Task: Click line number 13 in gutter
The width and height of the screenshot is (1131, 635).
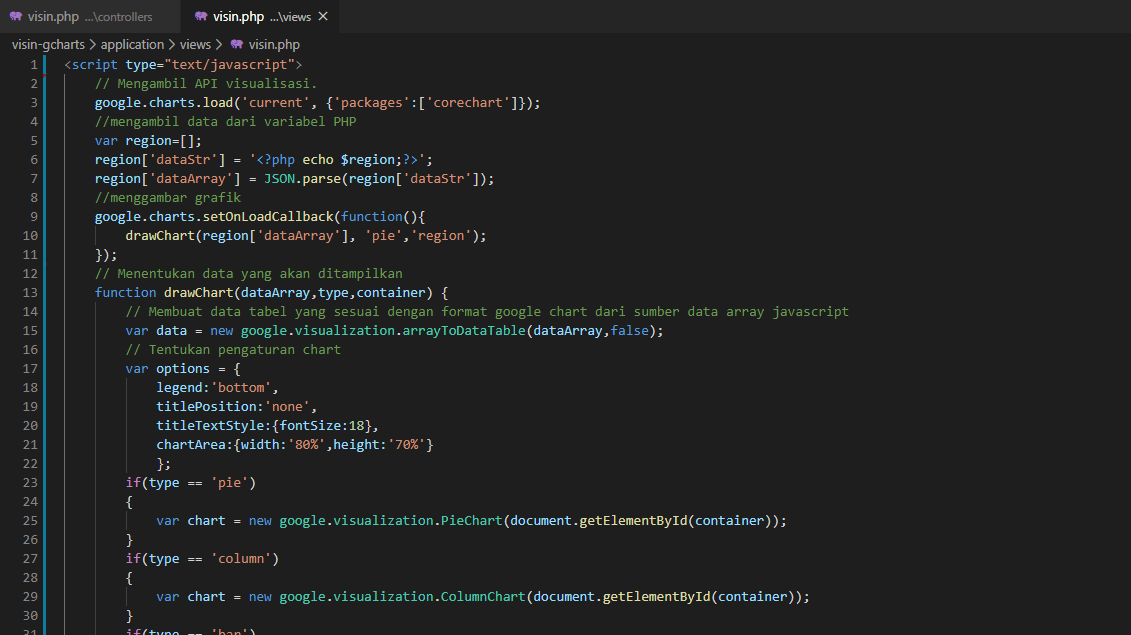Action: (x=30, y=292)
